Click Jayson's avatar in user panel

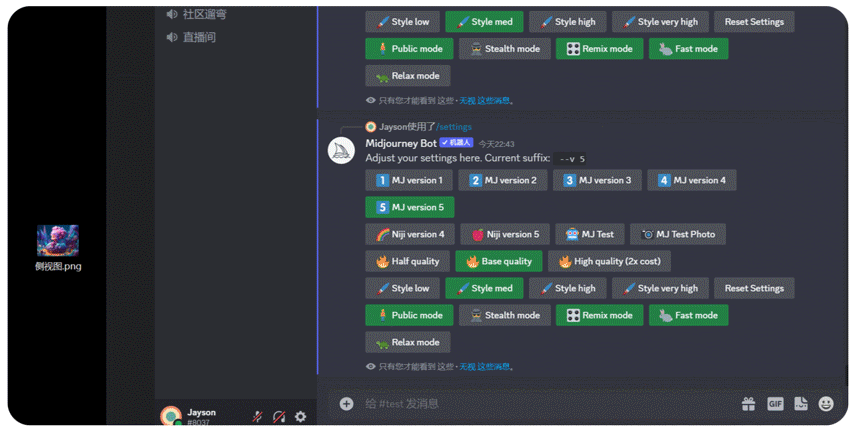[x=171, y=416]
